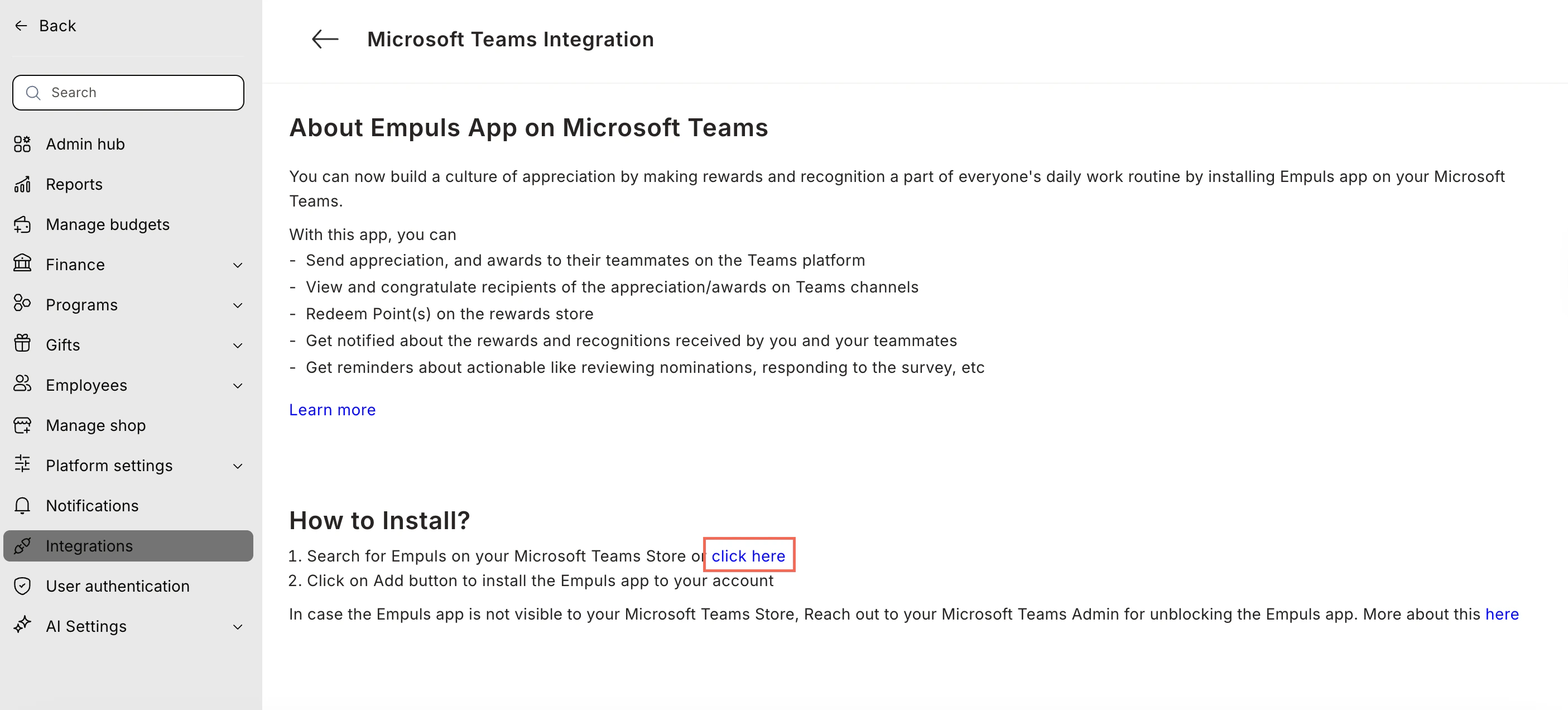
Task: Open the Employees menu label
Action: pyautogui.click(x=86, y=386)
